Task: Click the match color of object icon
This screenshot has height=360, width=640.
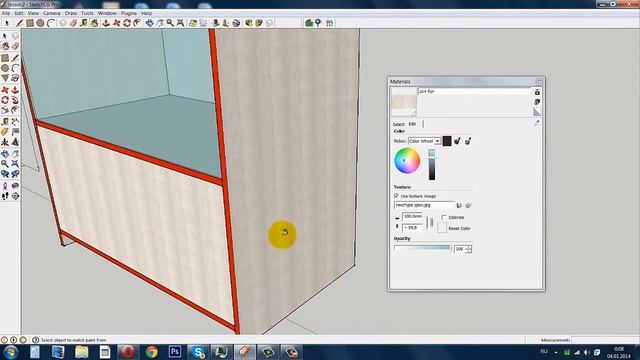Action: 457,141
